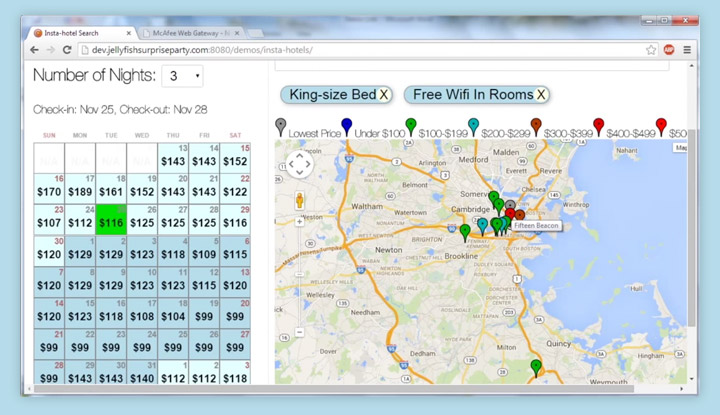The image size is (720, 415).
Task: Open the Chrome hamburger menu
Action: tap(687, 49)
